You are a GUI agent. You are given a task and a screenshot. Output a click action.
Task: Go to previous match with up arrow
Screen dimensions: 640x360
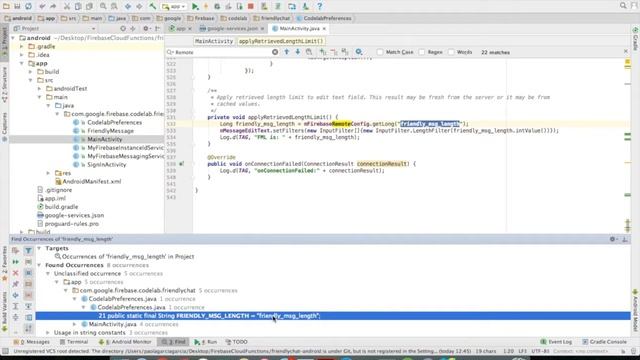287,52
